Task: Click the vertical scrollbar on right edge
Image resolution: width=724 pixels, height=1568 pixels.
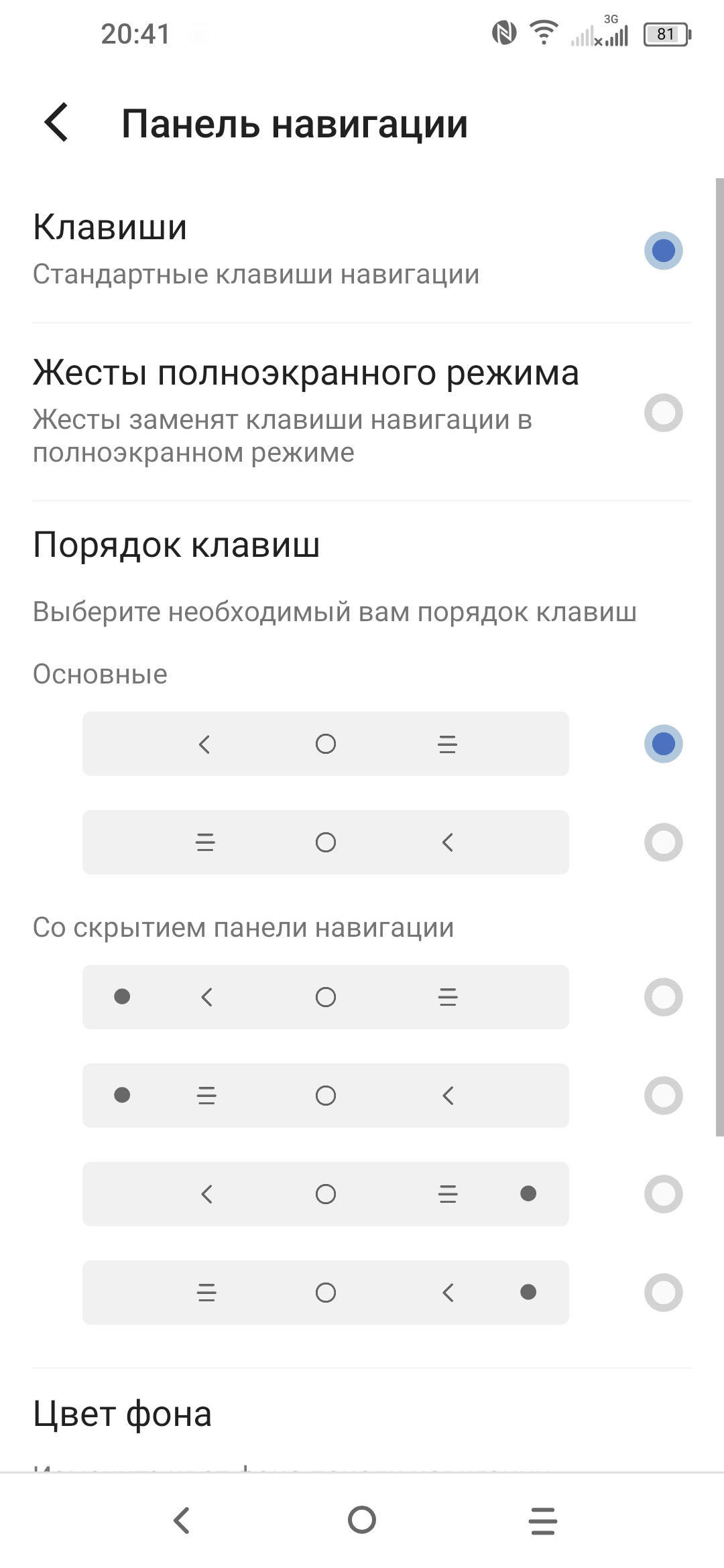Action: pyautogui.click(x=719, y=657)
